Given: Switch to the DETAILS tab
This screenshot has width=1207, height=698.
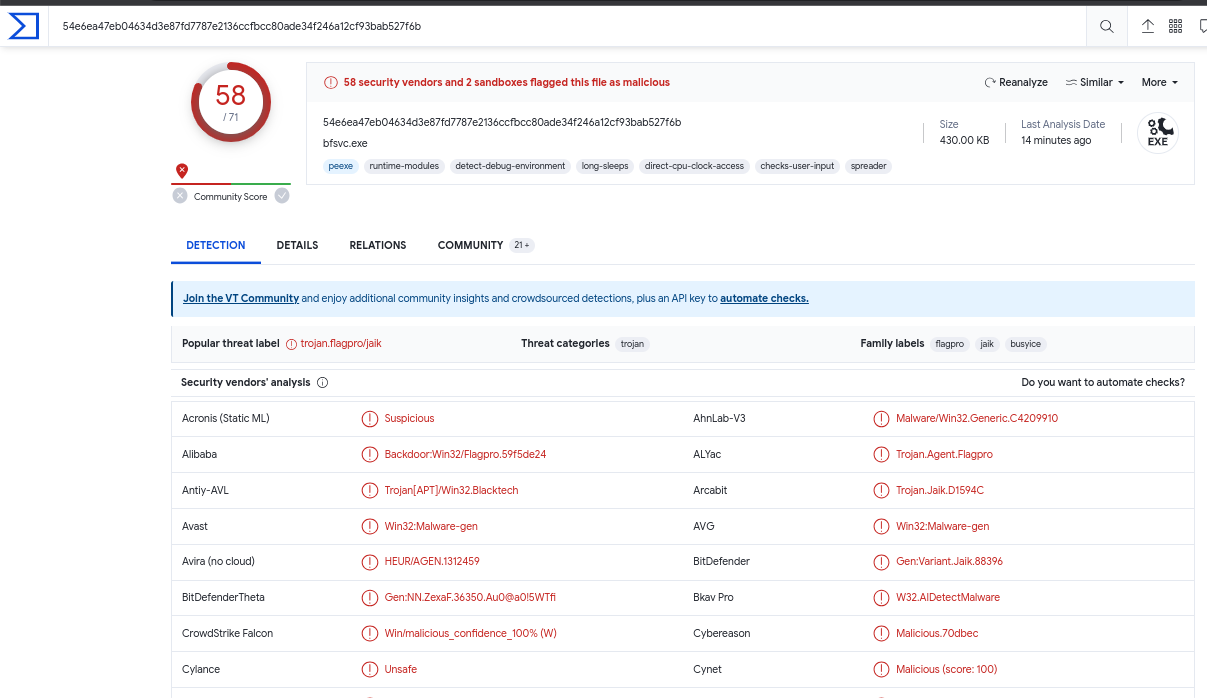Looking at the screenshot, I should pyautogui.click(x=296, y=244).
